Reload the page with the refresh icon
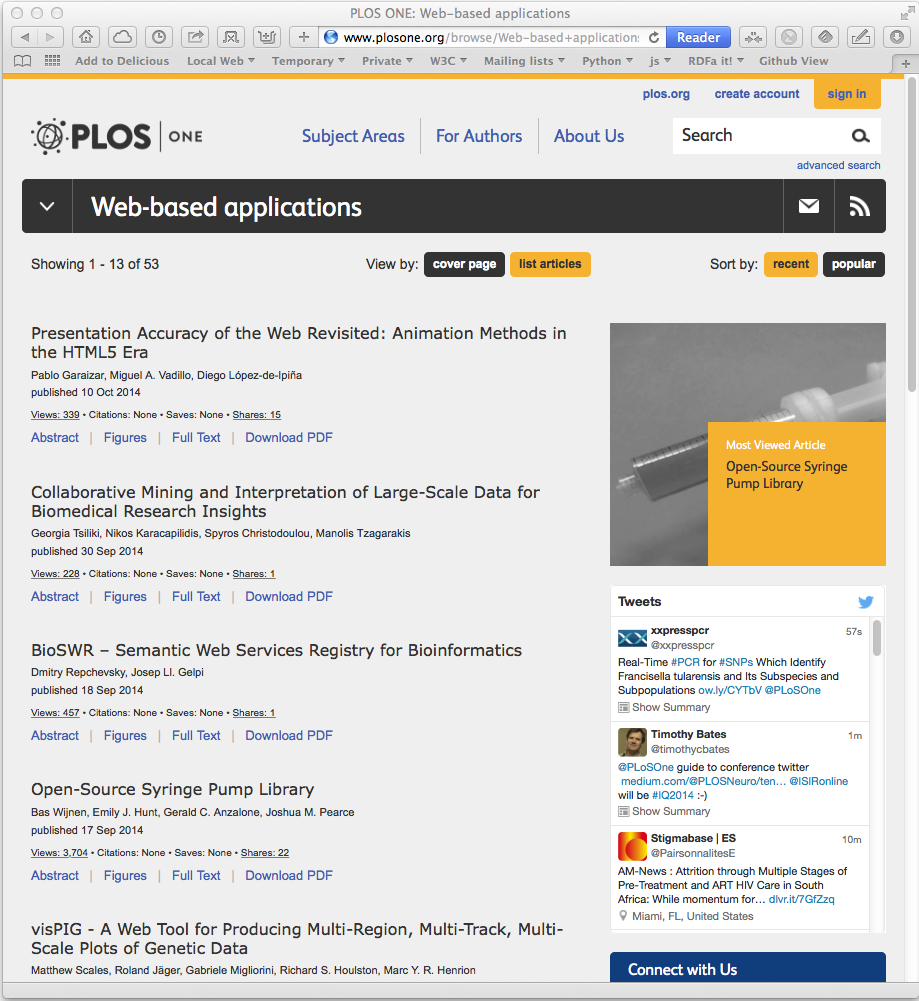 coord(654,38)
